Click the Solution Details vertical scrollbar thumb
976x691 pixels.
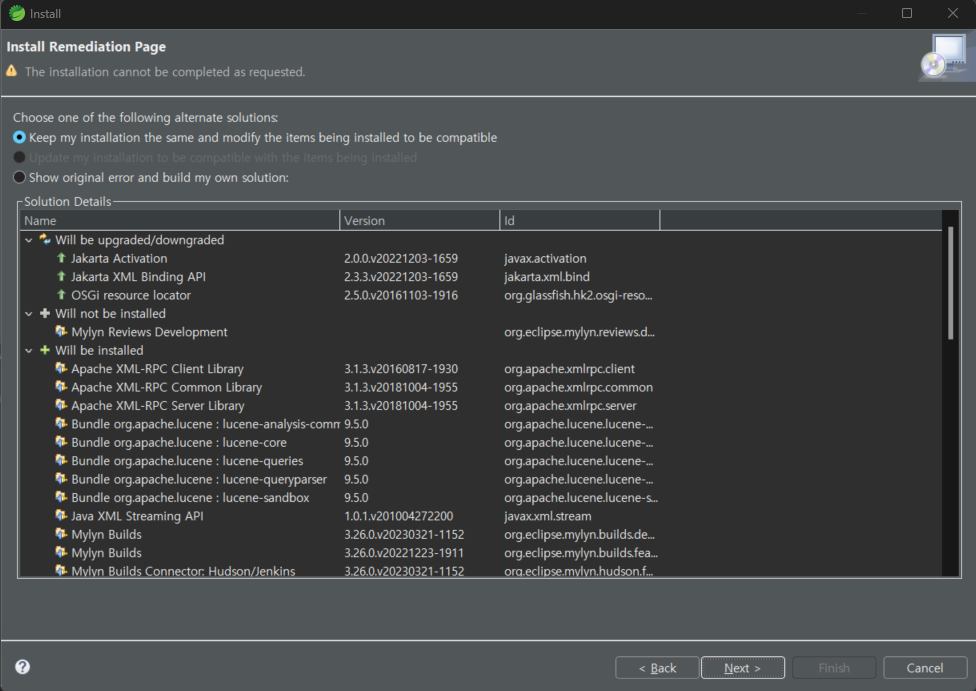click(950, 283)
